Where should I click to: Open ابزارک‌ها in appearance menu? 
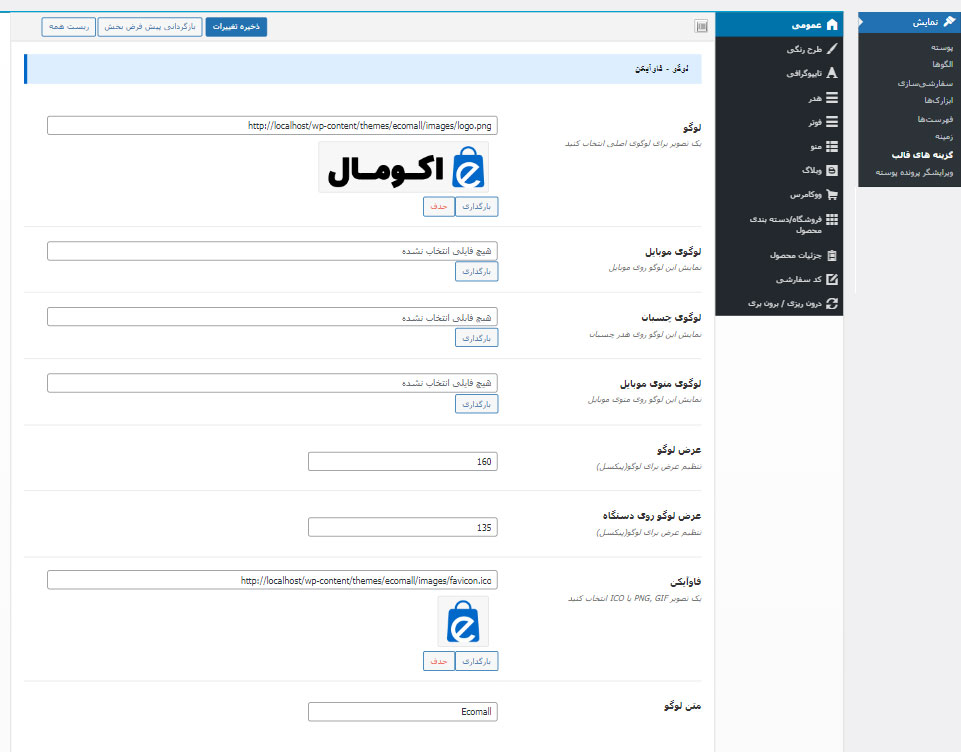(x=938, y=100)
